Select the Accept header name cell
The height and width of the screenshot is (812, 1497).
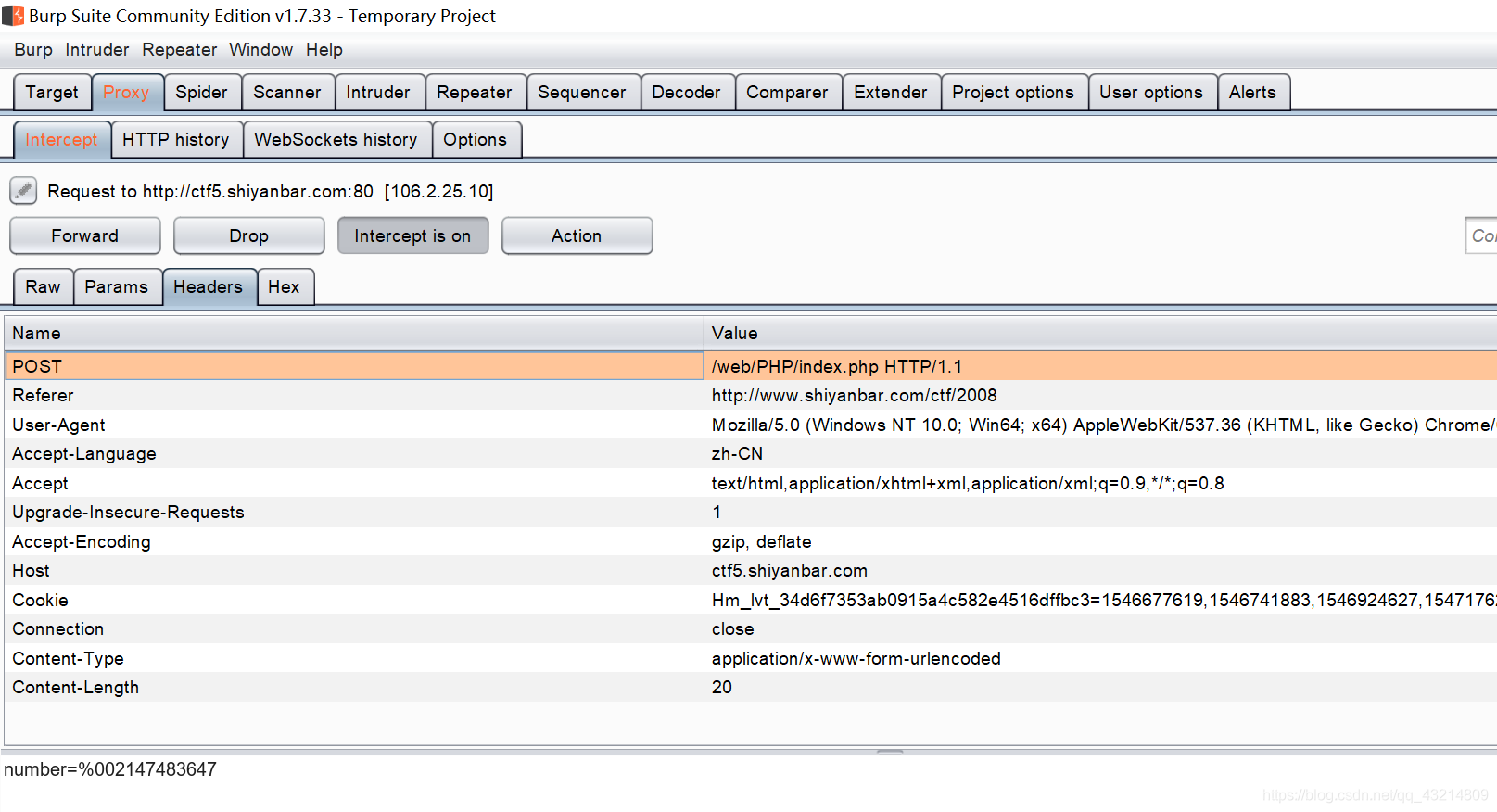click(354, 483)
